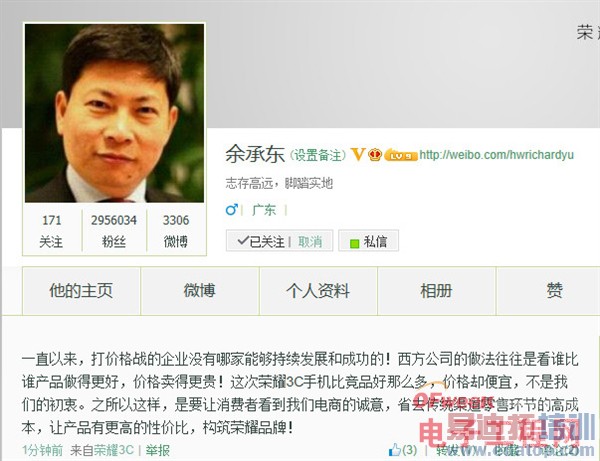Open the weibo.com/hwrichardyu link

(x=496, y=155)
